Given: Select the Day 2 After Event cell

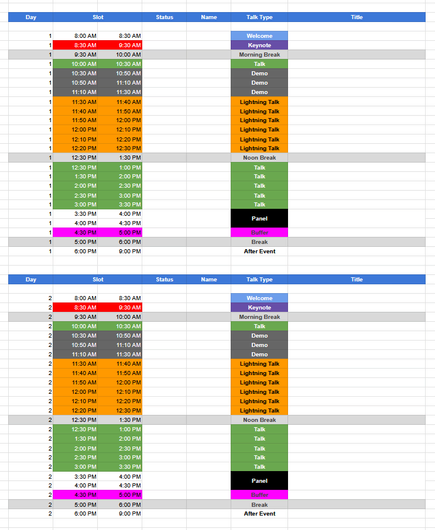Looking at the screenshot, I should click(x=259, y=513).
